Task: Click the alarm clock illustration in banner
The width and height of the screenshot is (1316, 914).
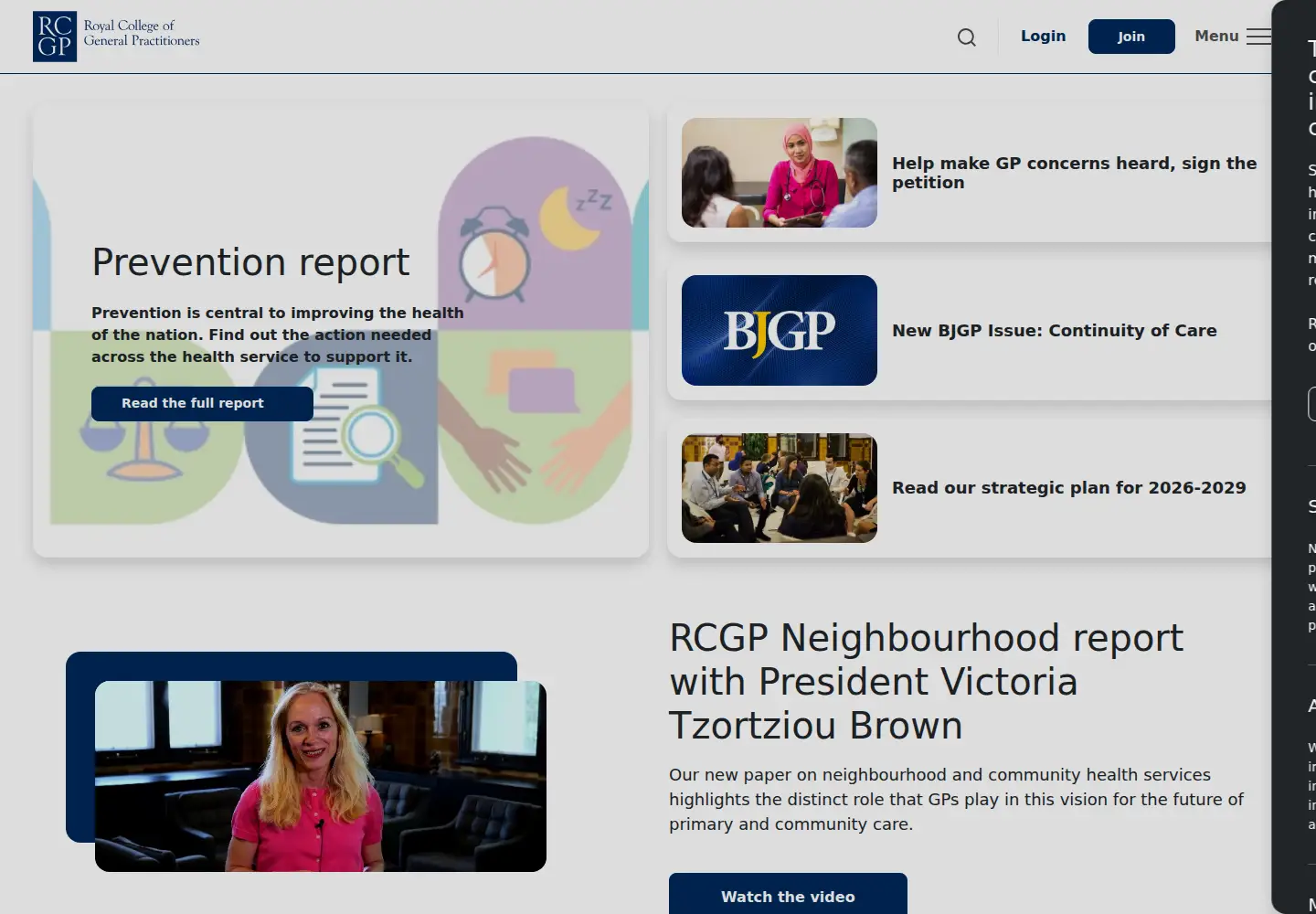Action: pyautogui.click(x=494, y=254)
